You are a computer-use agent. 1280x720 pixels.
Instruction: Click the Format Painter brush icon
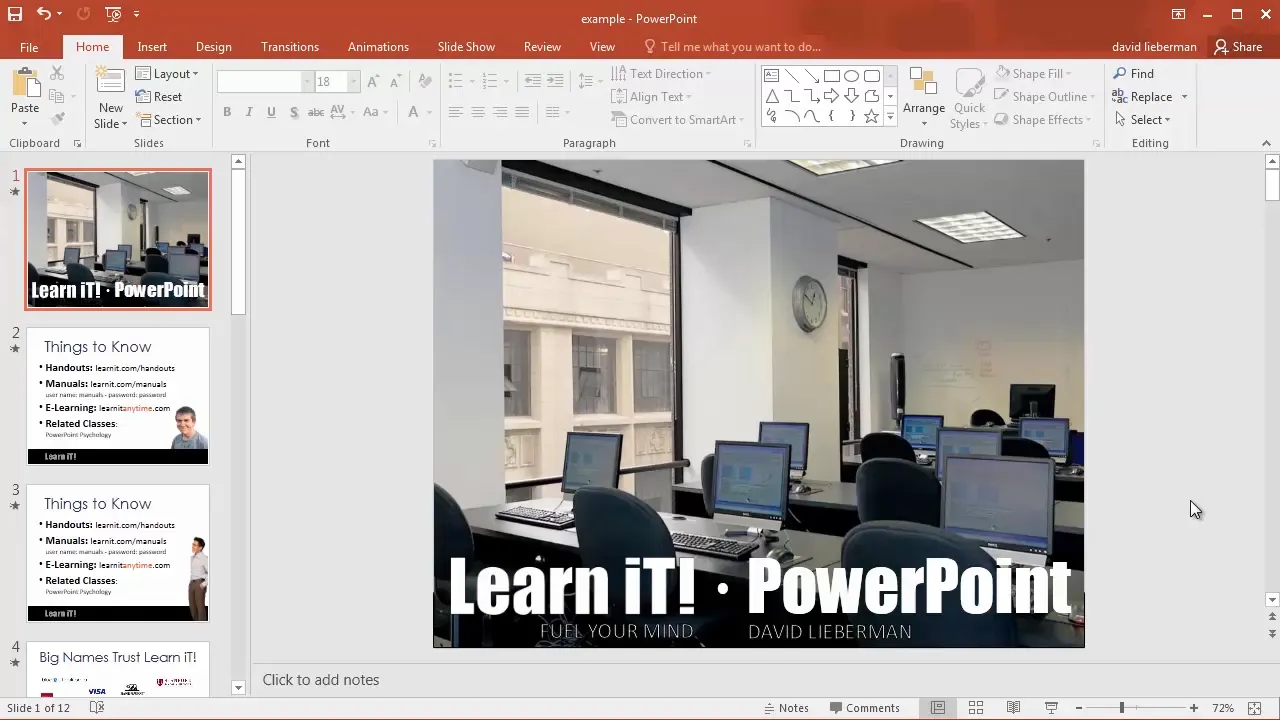57,119
